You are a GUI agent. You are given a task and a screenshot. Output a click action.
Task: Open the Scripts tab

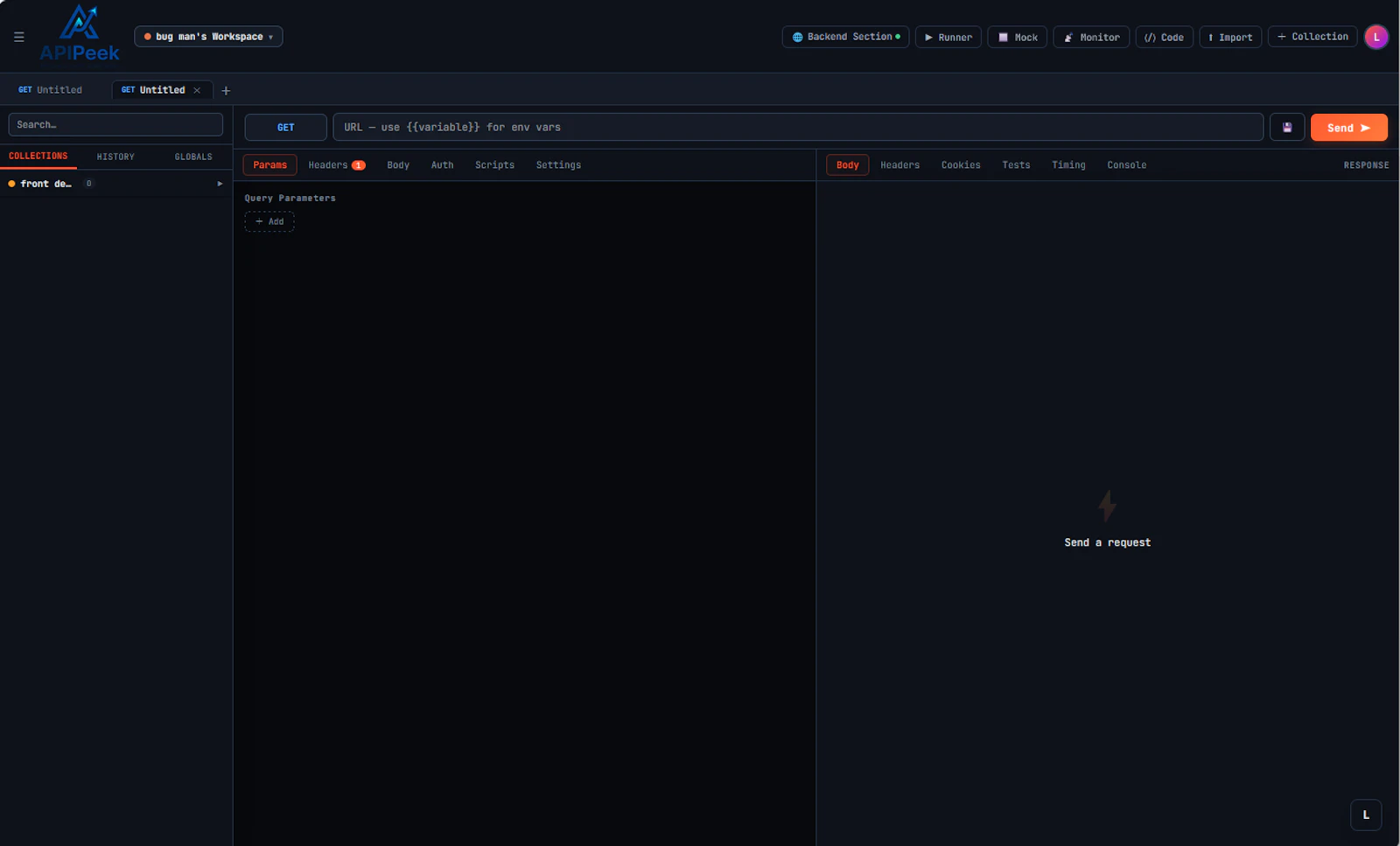(x=494, y=164)
